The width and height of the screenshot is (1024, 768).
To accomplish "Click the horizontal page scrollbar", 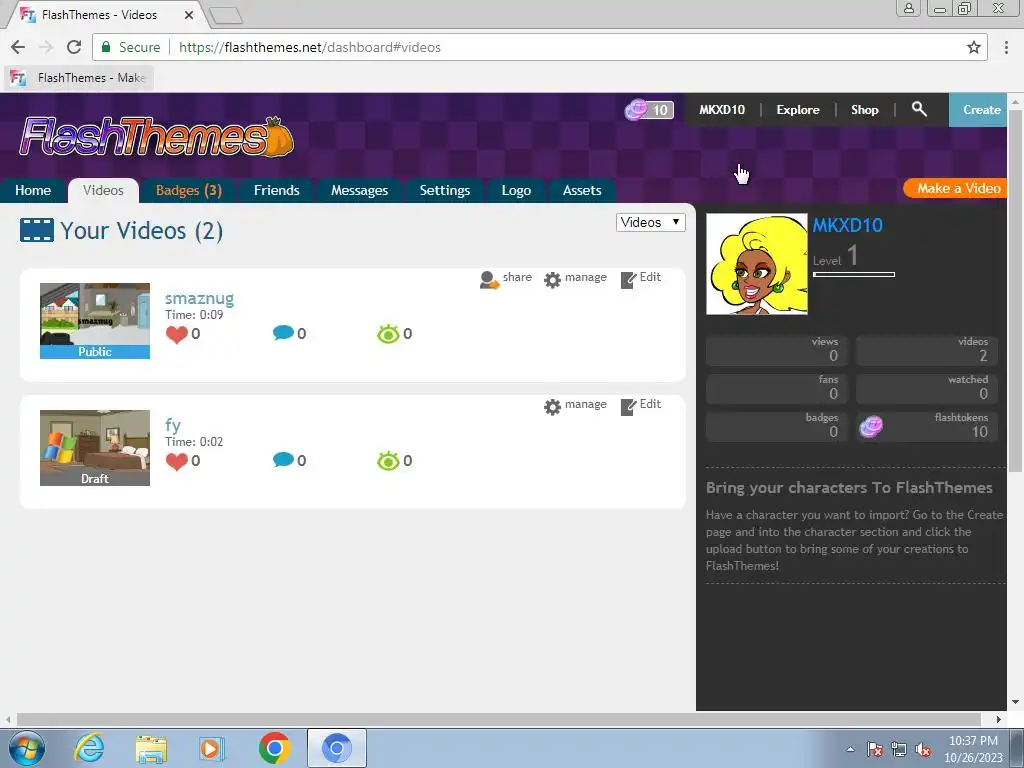I will click(x=498, y=719).
